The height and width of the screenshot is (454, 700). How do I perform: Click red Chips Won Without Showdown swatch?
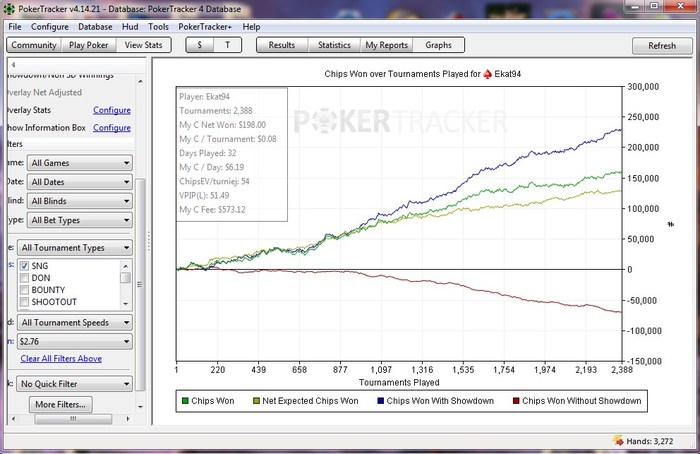point(516,401)
